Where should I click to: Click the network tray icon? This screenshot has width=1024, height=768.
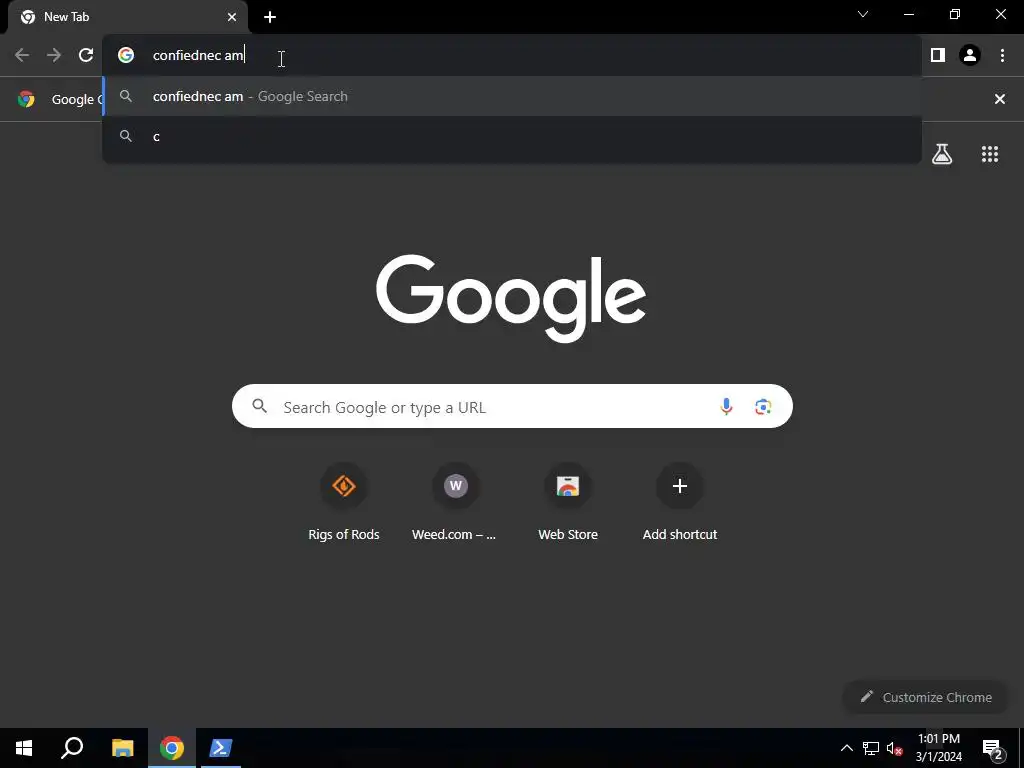(871, 748)
